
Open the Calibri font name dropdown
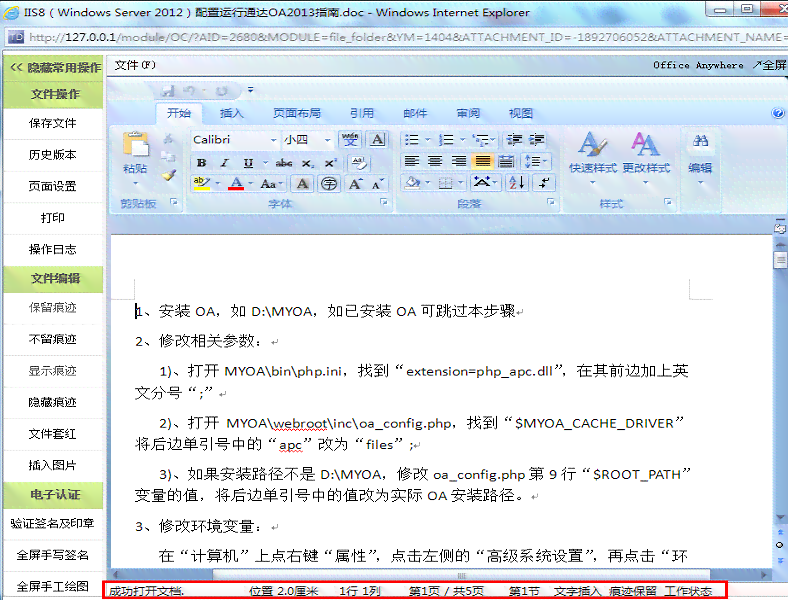273,140
